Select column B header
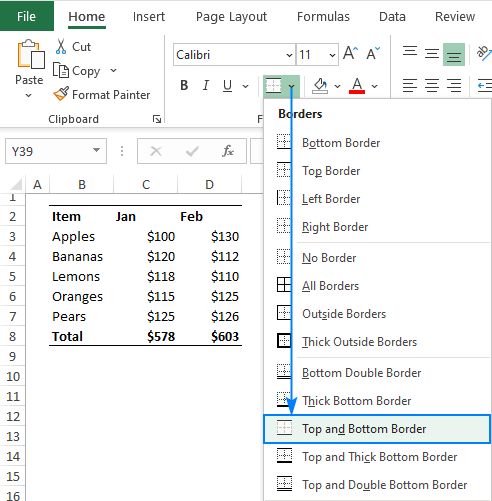The image size is (492, 501). (x=82, y=184)
